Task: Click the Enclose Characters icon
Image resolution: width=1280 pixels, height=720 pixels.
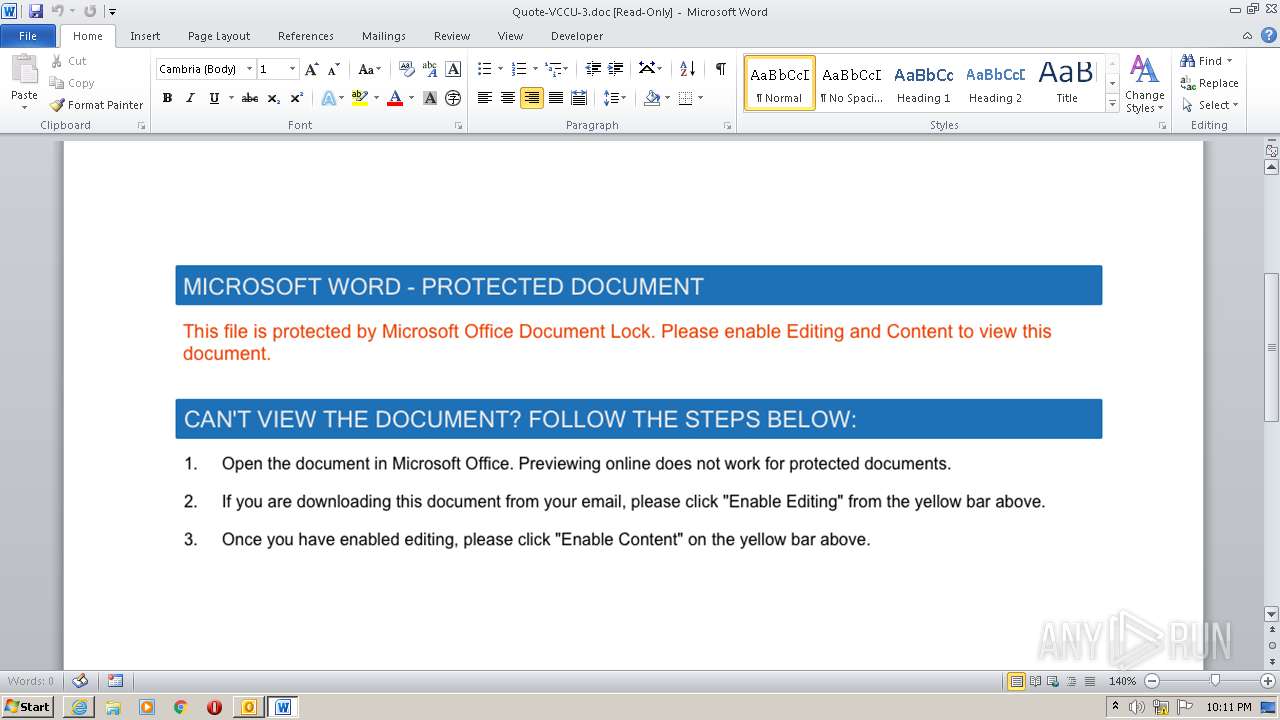Action: click(x=453, y=98)
